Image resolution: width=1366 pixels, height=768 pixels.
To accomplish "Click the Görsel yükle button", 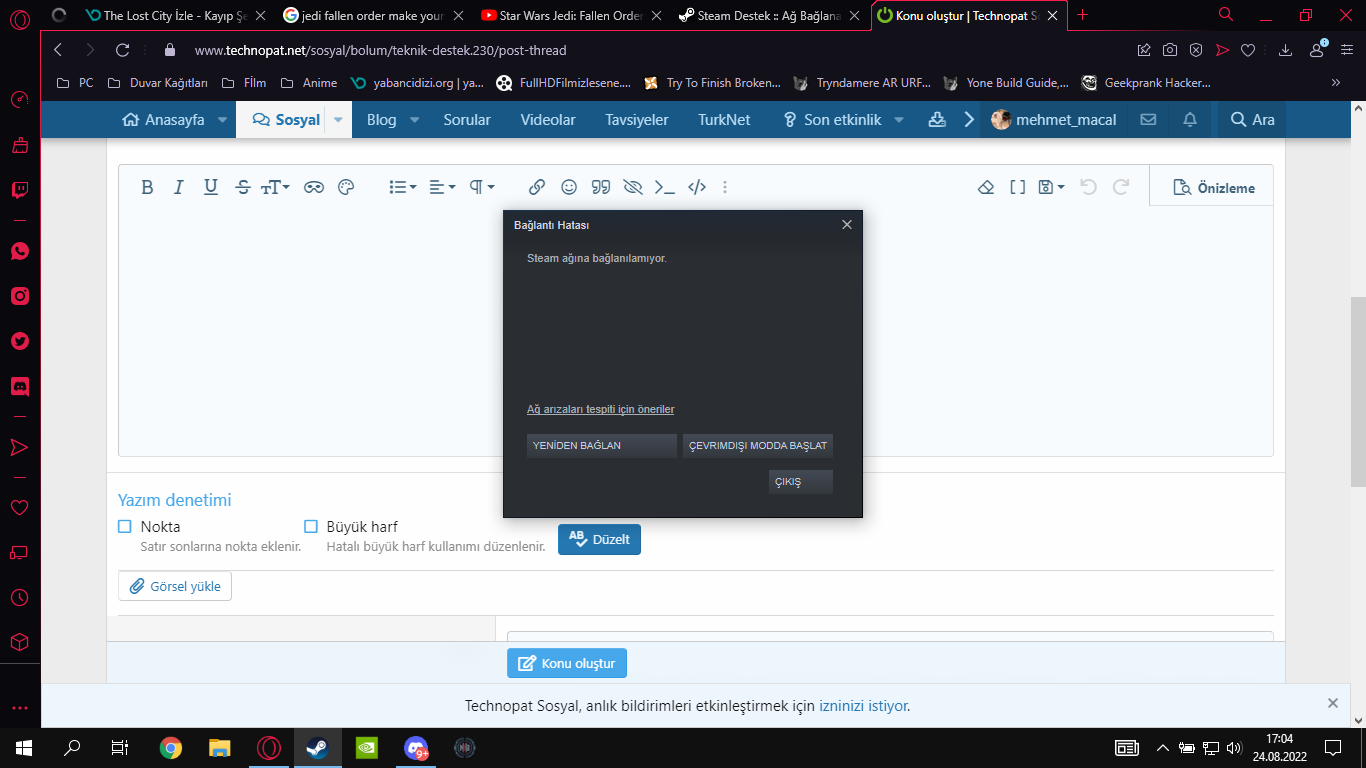I will pyautogui.click(x=175, y=586).
